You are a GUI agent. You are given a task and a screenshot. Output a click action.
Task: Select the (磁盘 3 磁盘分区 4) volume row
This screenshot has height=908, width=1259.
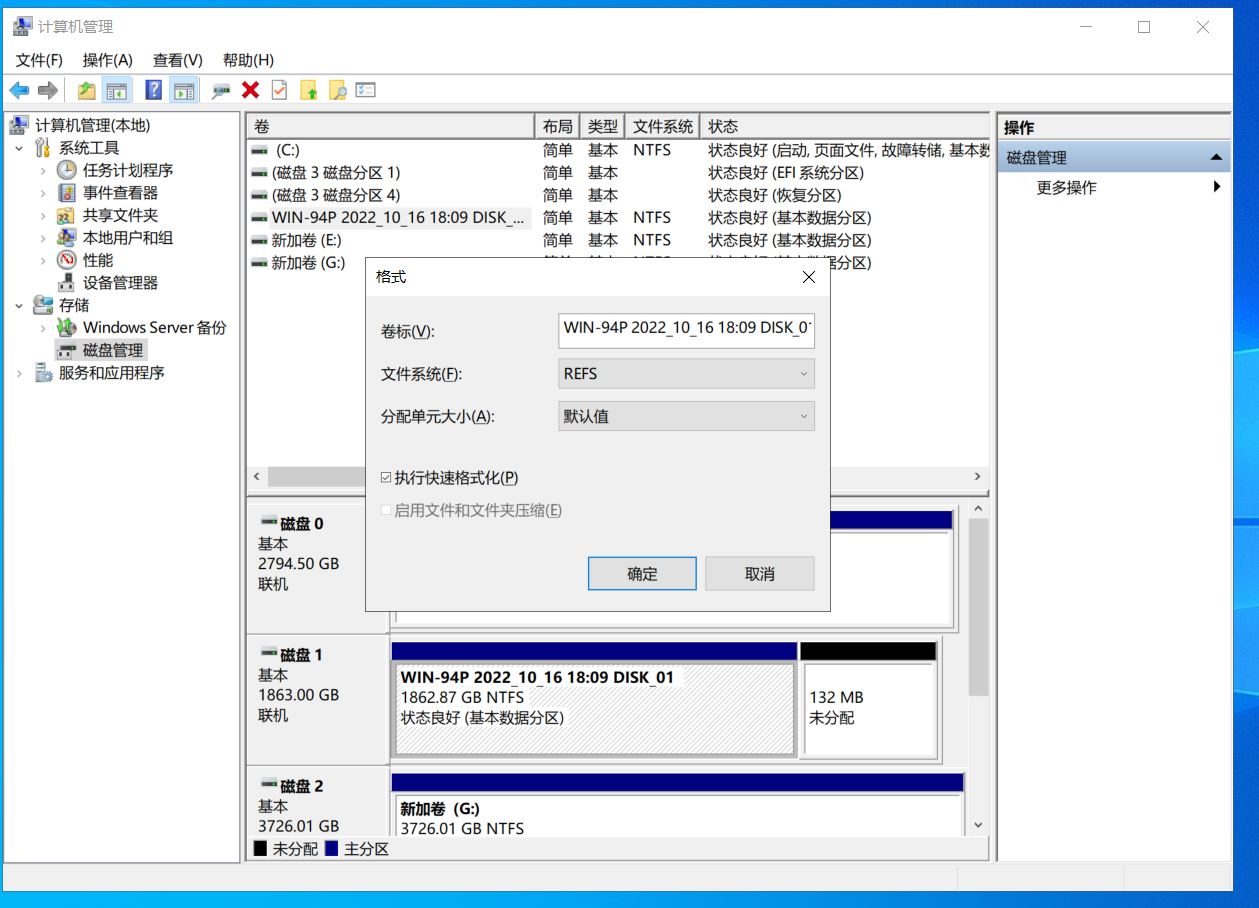618,195
